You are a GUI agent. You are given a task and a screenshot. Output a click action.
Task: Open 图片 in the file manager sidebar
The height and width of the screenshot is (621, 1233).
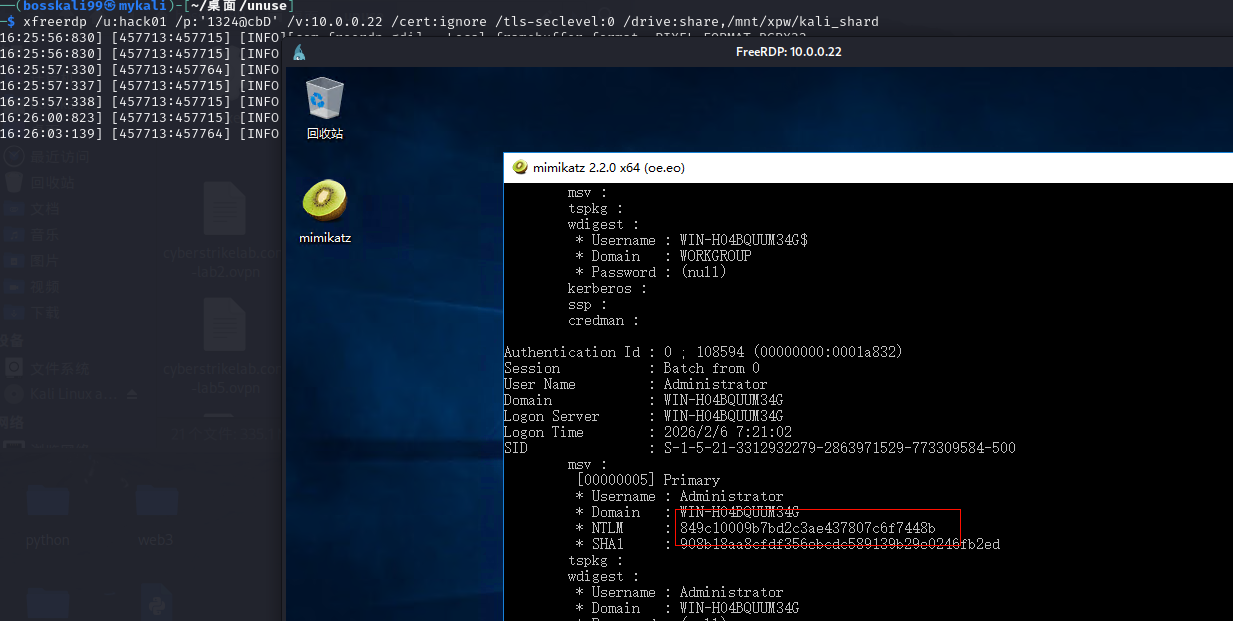pyautogui.click(x=45, y=261)
